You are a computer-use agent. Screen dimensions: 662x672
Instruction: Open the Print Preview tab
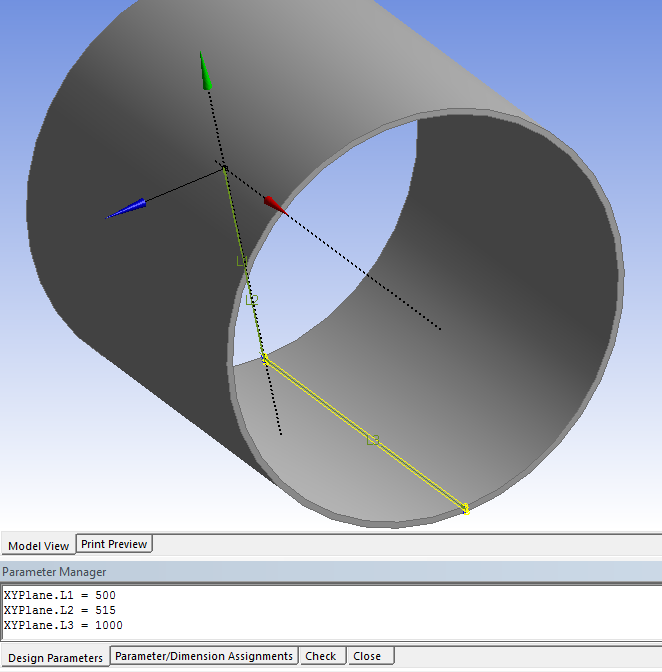(x=114, y=544)
